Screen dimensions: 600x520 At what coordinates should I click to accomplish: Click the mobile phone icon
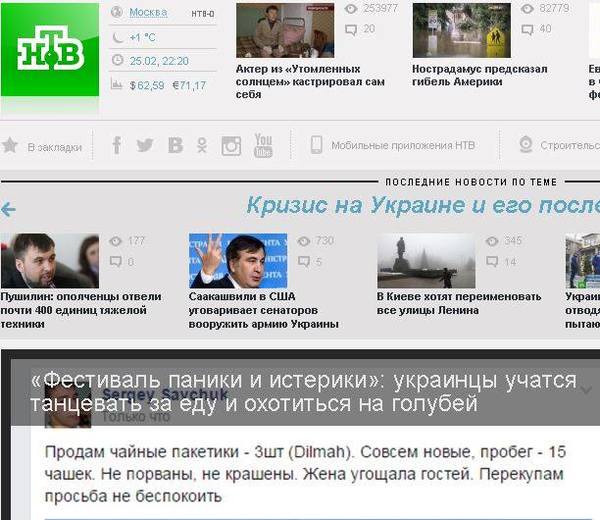(x=316, y=145)
